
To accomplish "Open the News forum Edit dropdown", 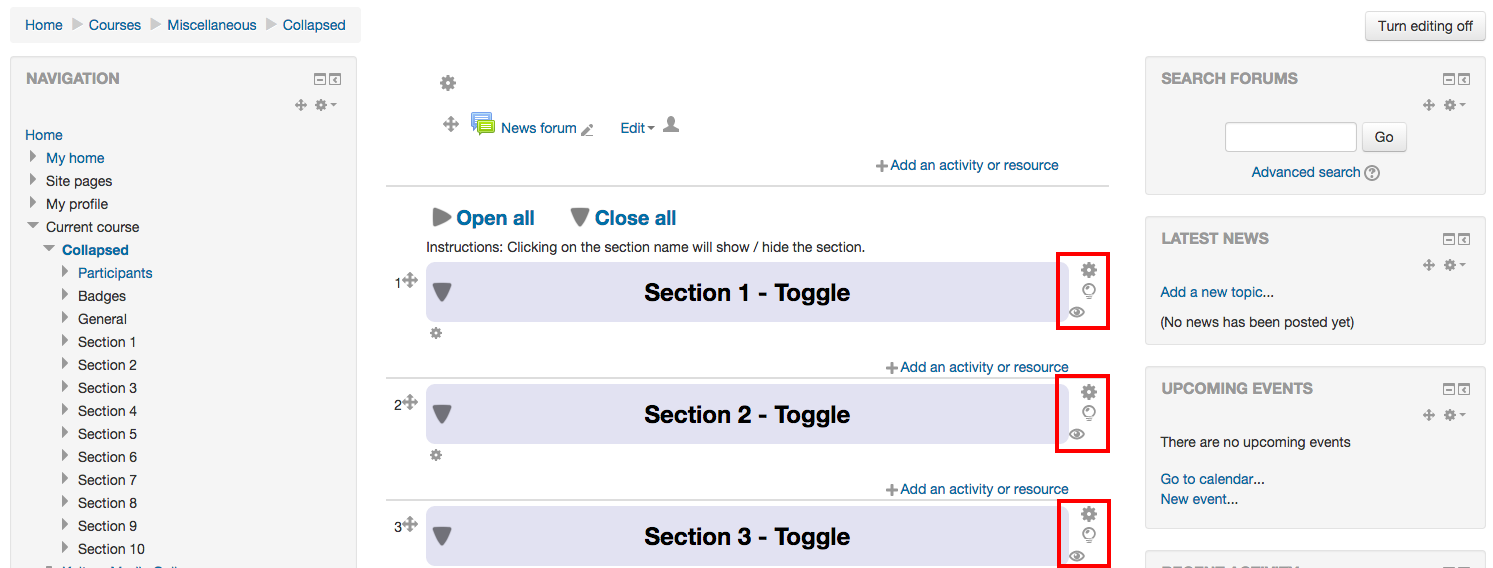I will tap(637, 128).
